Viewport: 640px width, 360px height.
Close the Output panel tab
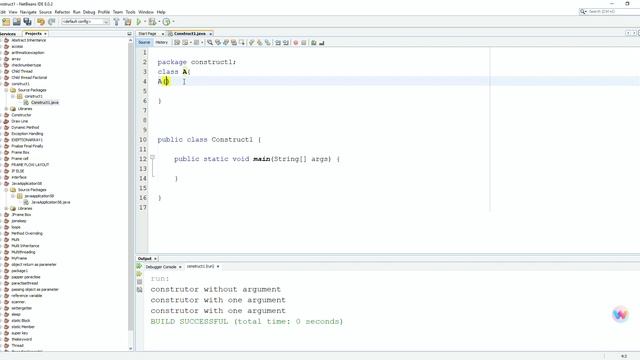pos(156,259)
